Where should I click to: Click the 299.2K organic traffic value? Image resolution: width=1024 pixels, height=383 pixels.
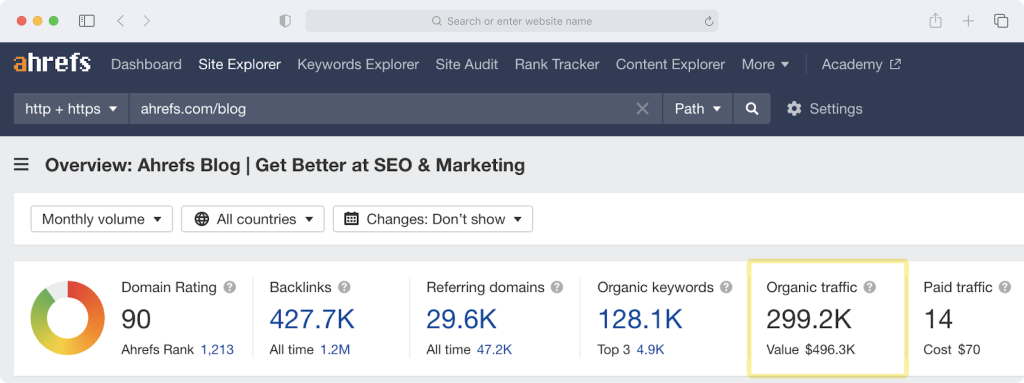808,319
